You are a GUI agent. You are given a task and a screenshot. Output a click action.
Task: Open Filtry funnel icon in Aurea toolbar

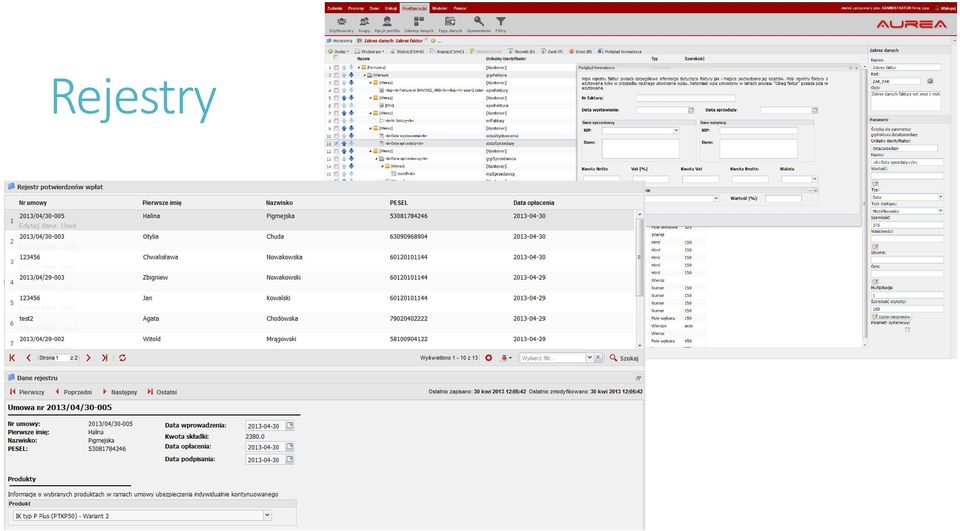500,24
